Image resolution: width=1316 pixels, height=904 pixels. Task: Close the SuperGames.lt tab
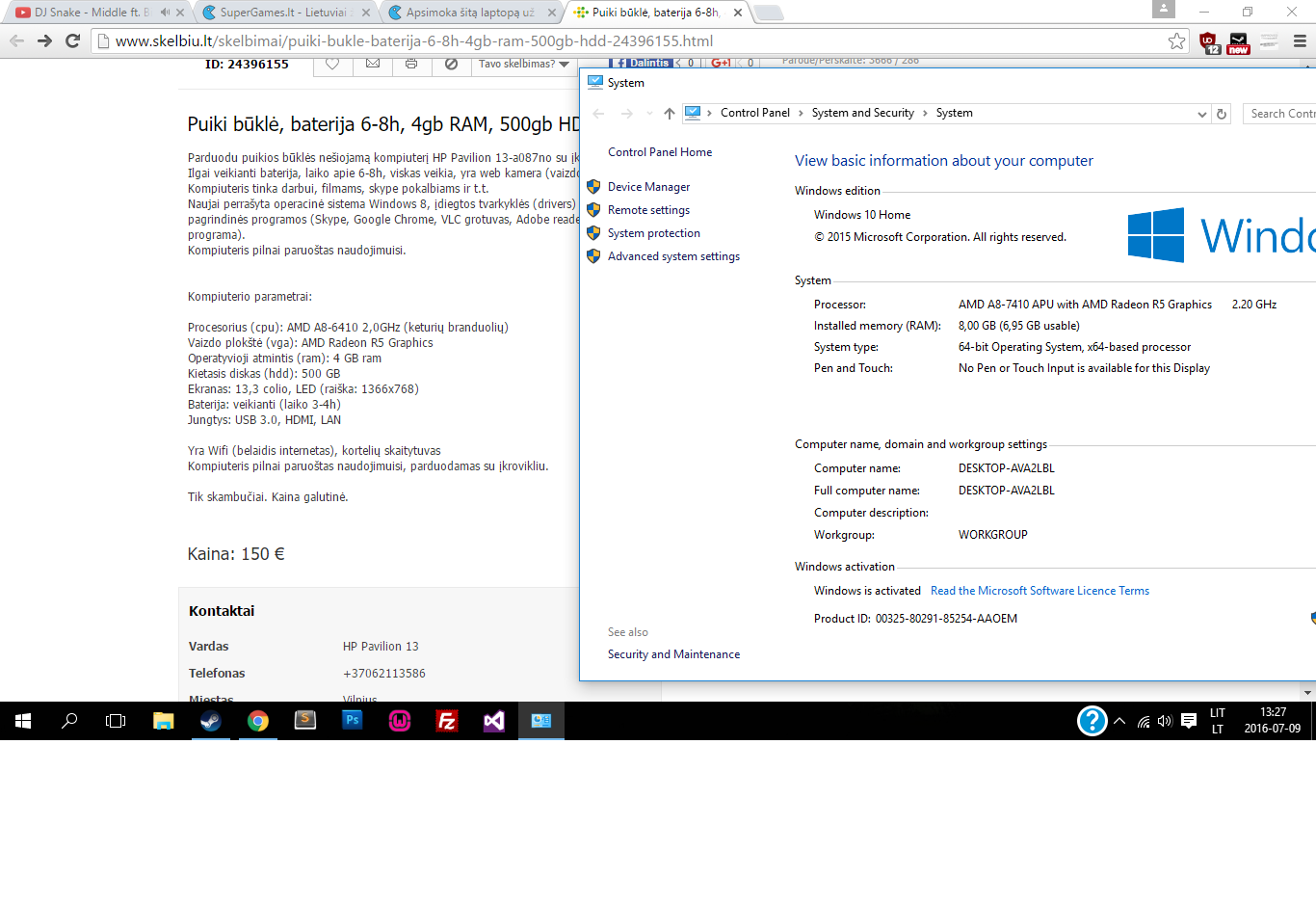(366, 13)
